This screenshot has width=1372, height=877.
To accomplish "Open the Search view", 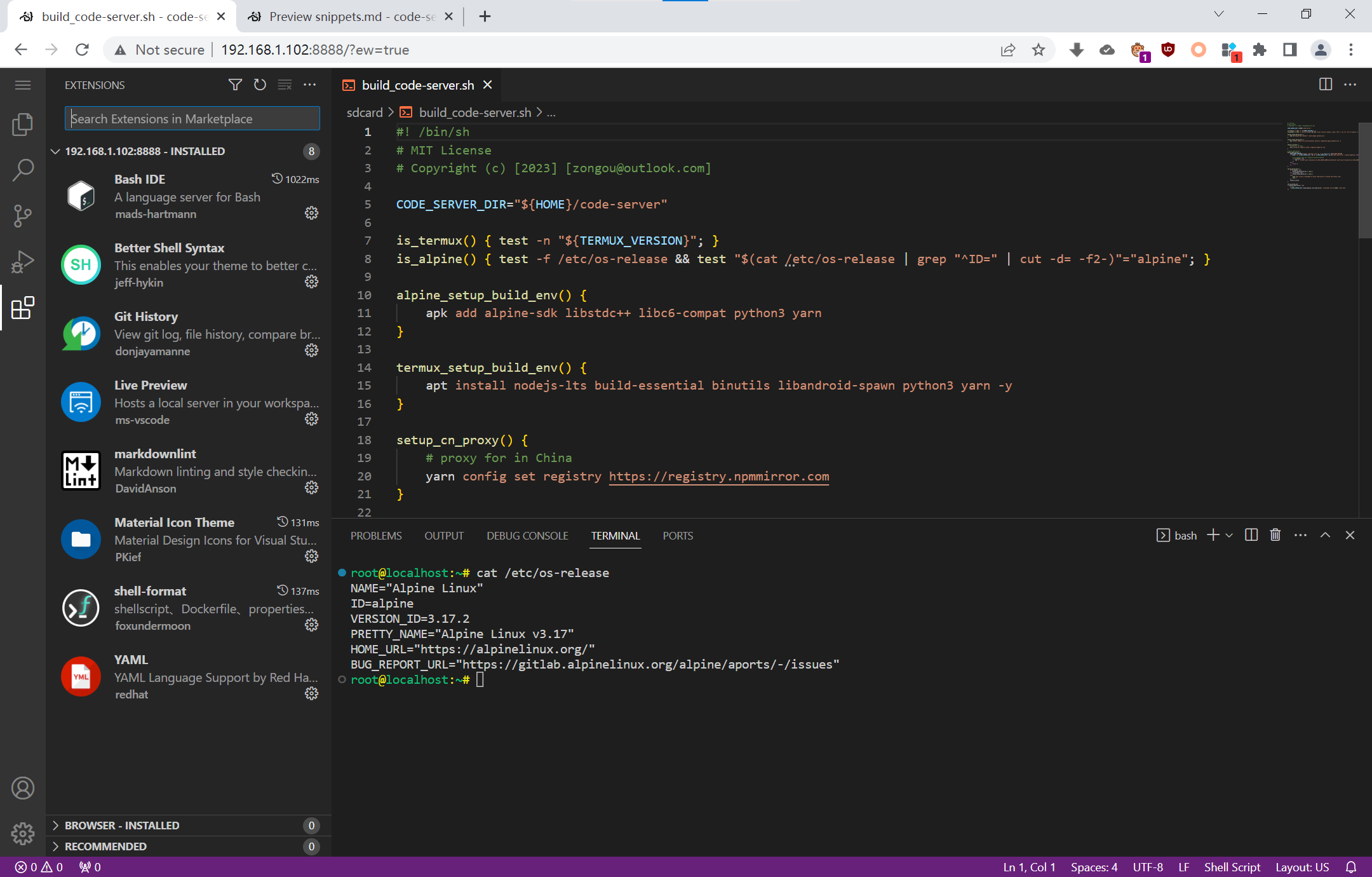I will point(23,170).
